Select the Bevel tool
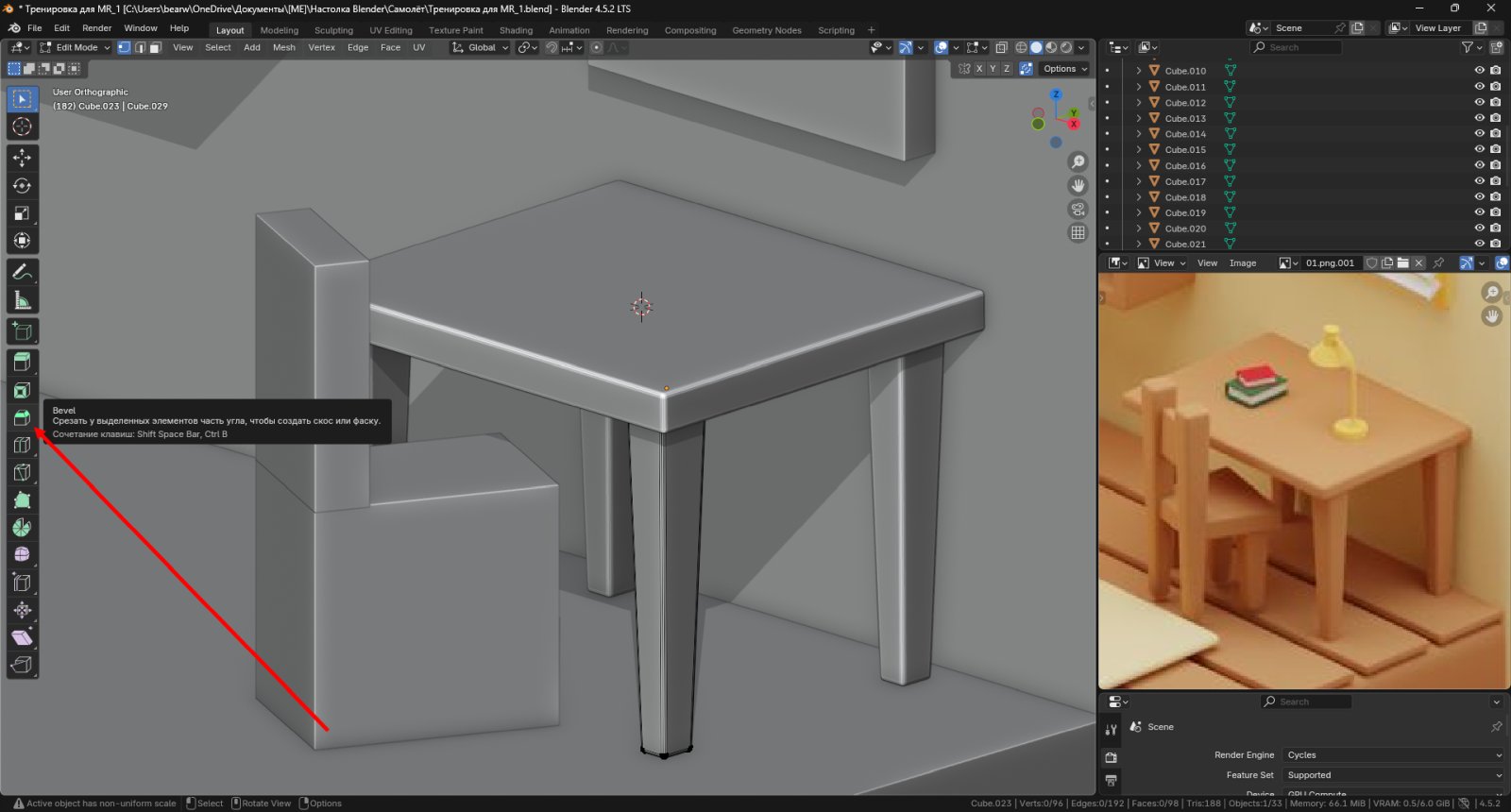Viewport: 1511px width, 812px height. click(23, 417)
